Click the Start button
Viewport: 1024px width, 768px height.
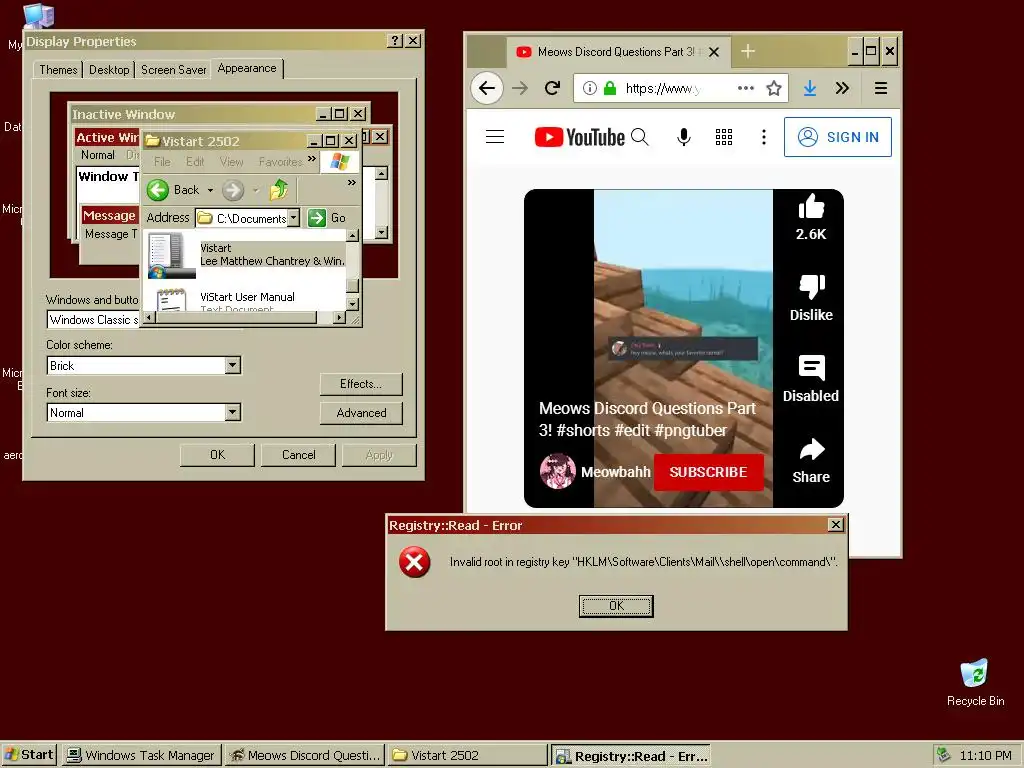point(29,755)
